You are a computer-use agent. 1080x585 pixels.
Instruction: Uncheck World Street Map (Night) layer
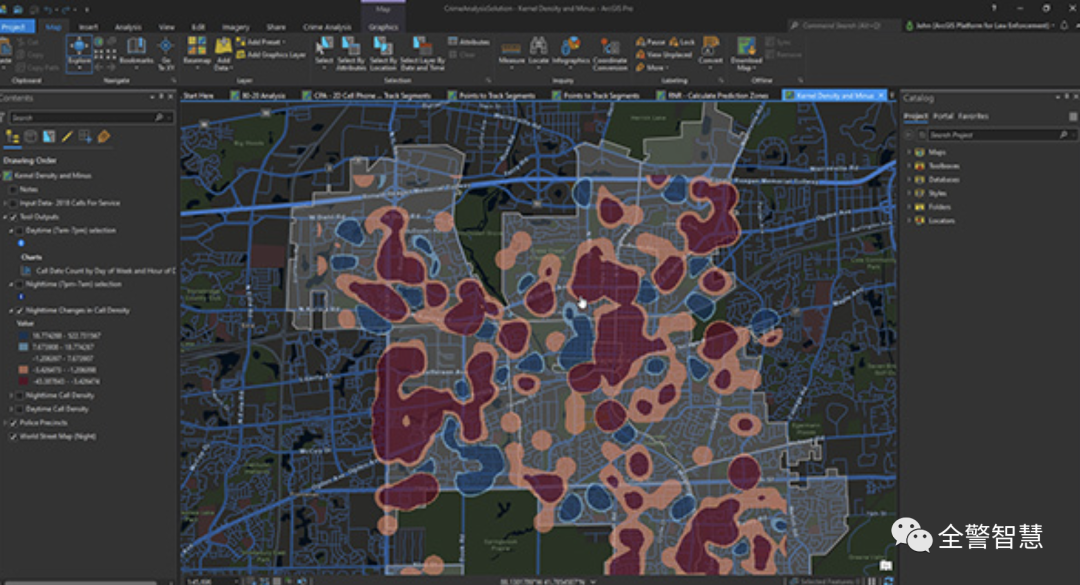click(x=12, y=437)
